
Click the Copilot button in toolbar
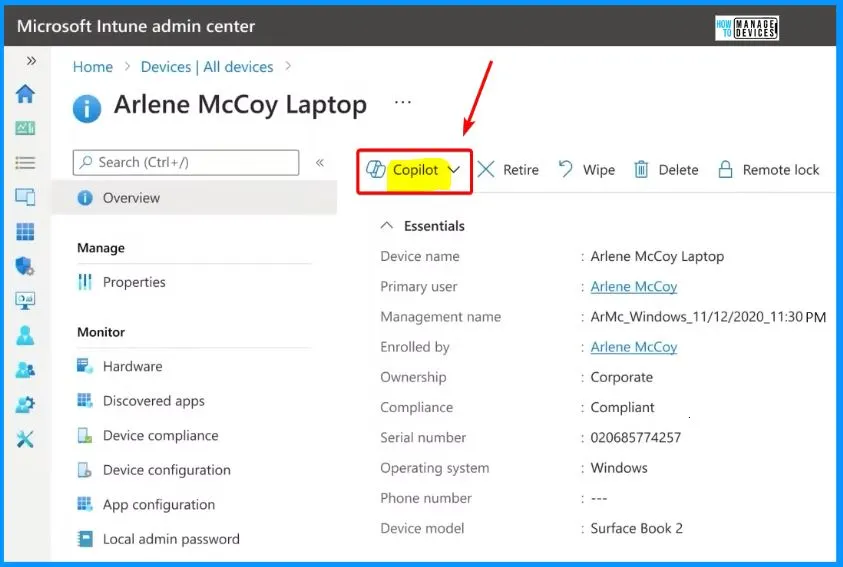415,171
